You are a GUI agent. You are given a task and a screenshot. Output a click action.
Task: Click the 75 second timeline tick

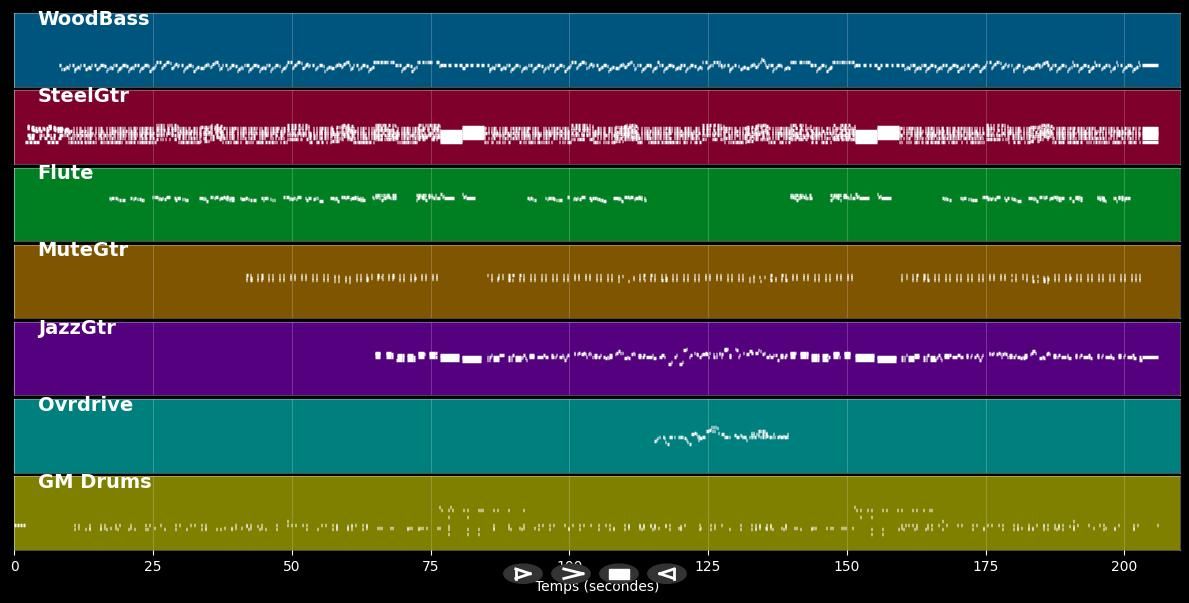pos(431,566)
